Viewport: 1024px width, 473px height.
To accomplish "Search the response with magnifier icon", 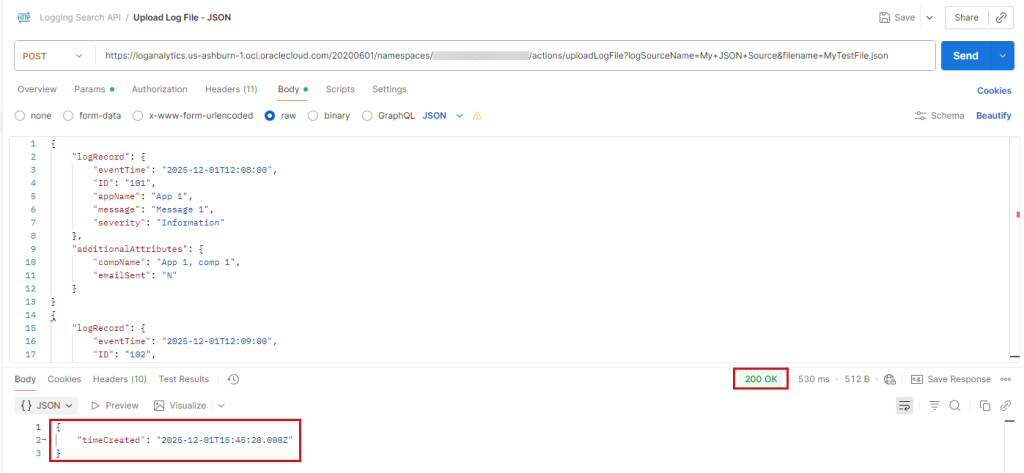I will pyautogui.click(x=955, y=406).
